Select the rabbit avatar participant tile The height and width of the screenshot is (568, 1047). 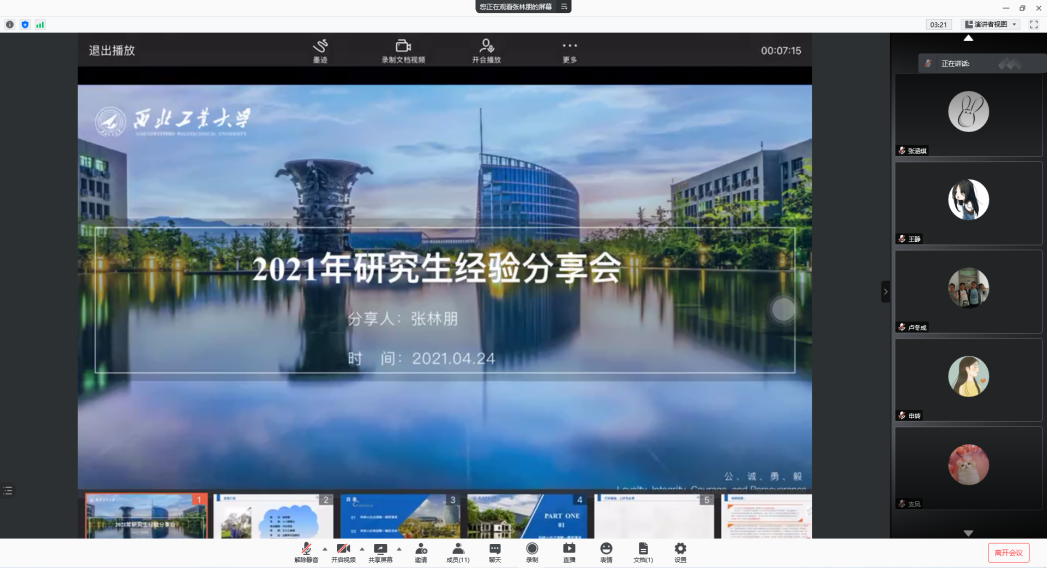point(968,115)
